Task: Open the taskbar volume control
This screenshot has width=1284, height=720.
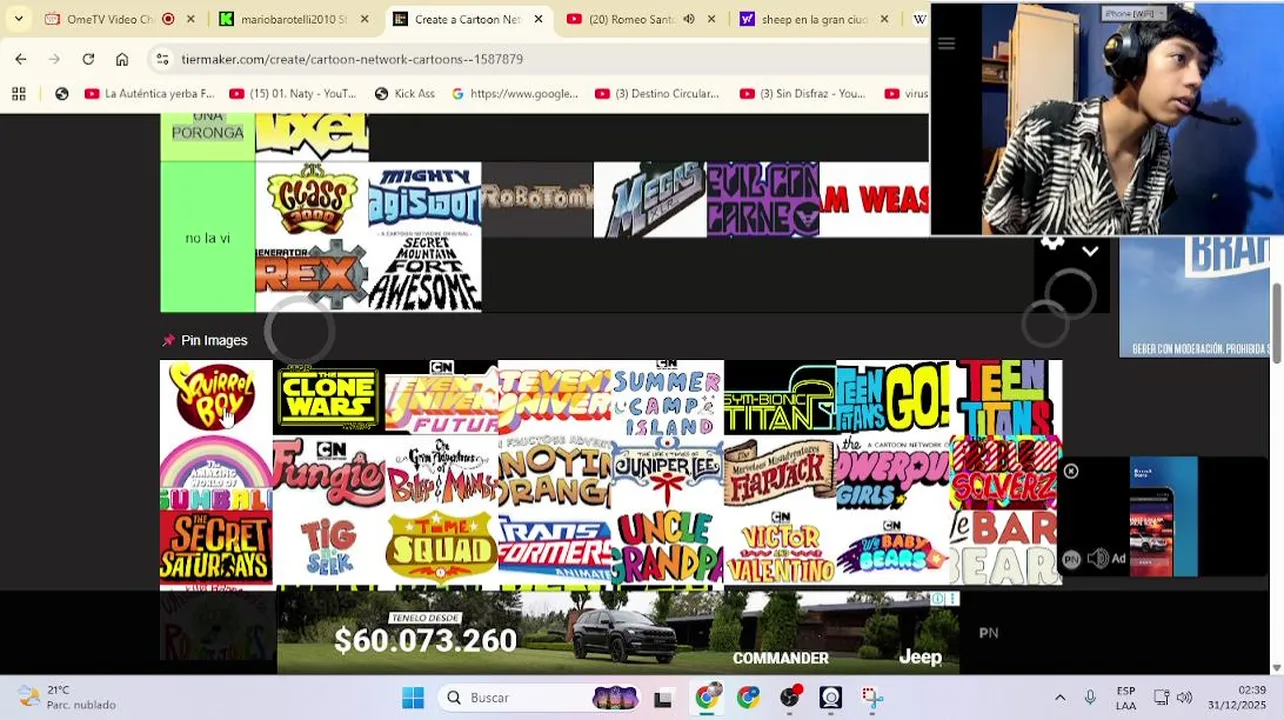Action: 1184,698
